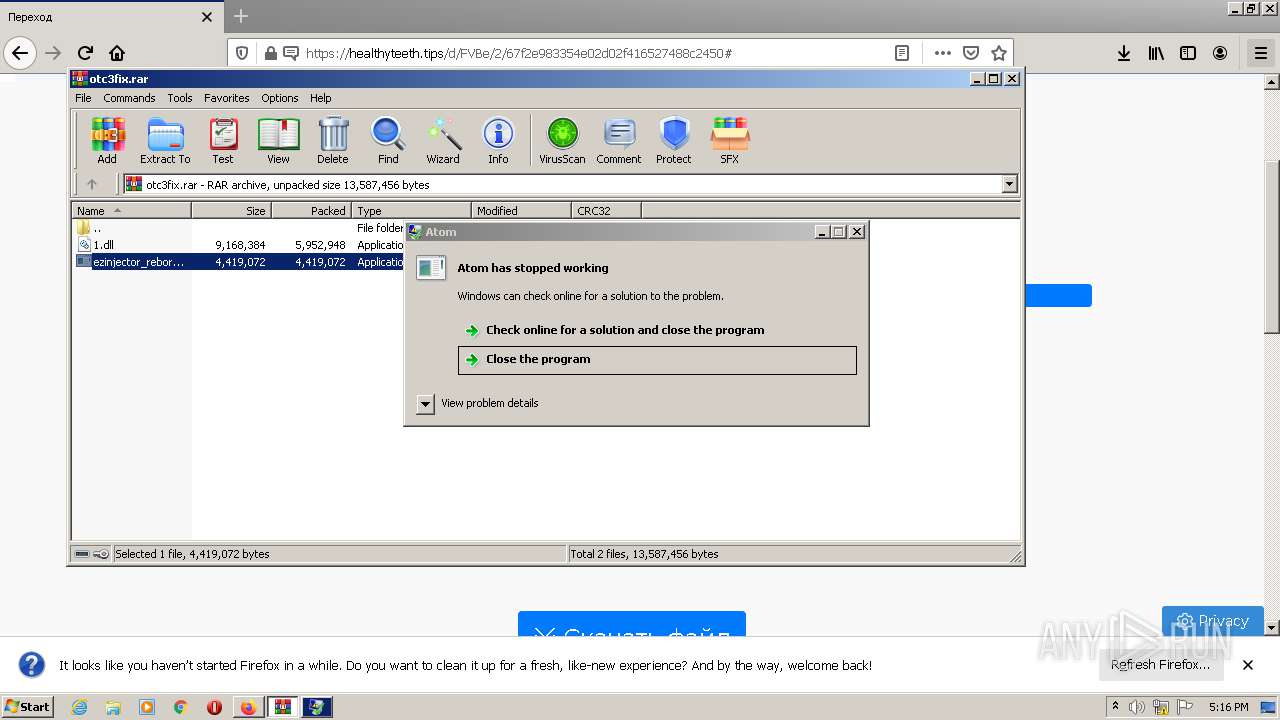Open the Wizard tool
1280x720 pixels.
pyautogui.click(x=443, y=140)
